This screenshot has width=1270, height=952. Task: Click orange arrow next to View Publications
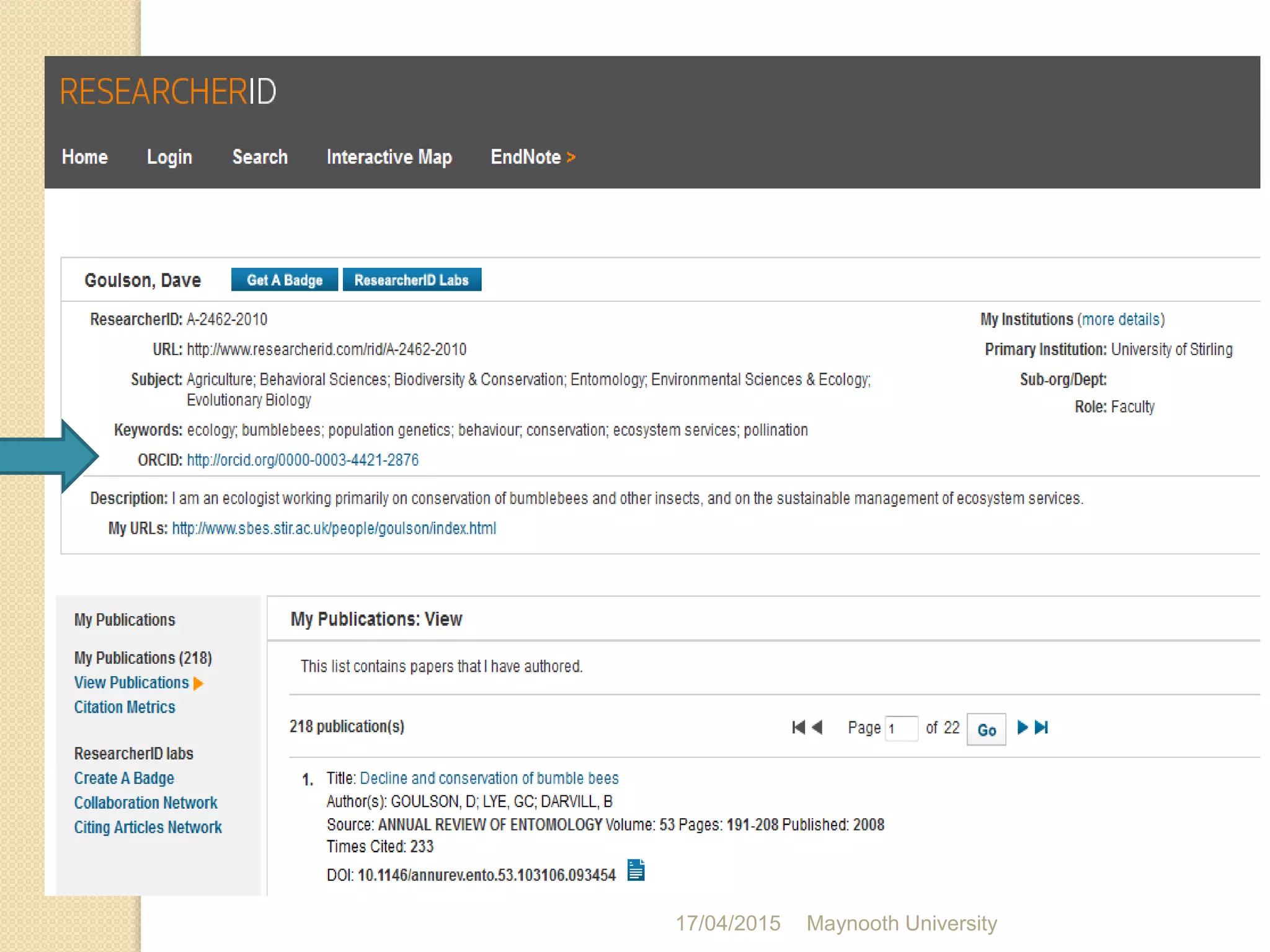click(x=198, y=684)
